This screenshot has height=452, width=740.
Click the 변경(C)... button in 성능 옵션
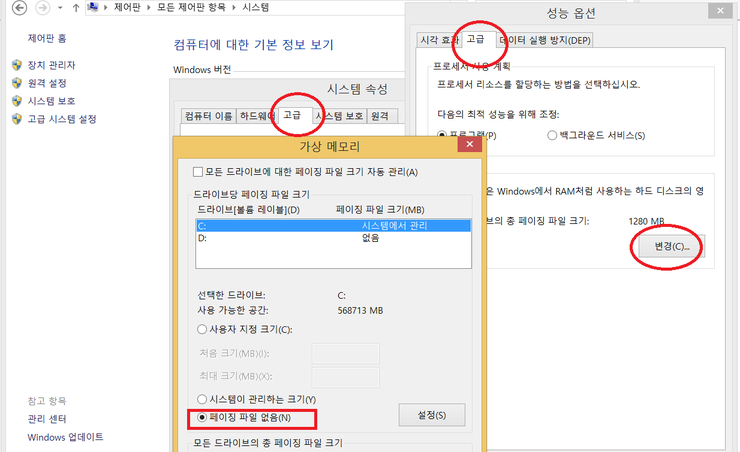[672, 246]
